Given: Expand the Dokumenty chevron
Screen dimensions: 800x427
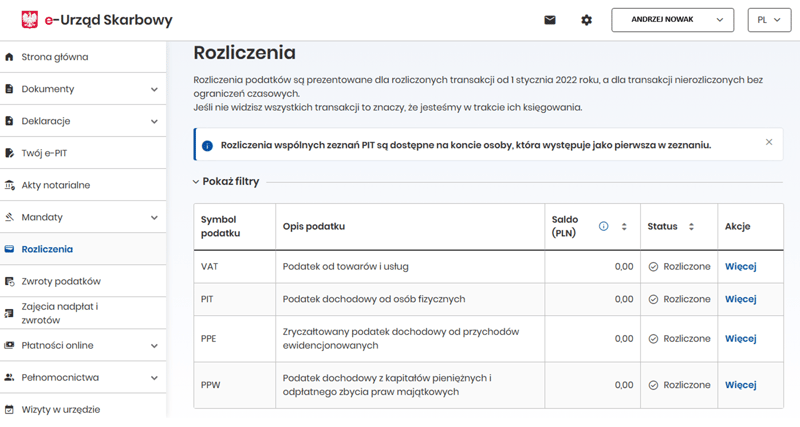Looking at the screenshot, I should (154, 89).
